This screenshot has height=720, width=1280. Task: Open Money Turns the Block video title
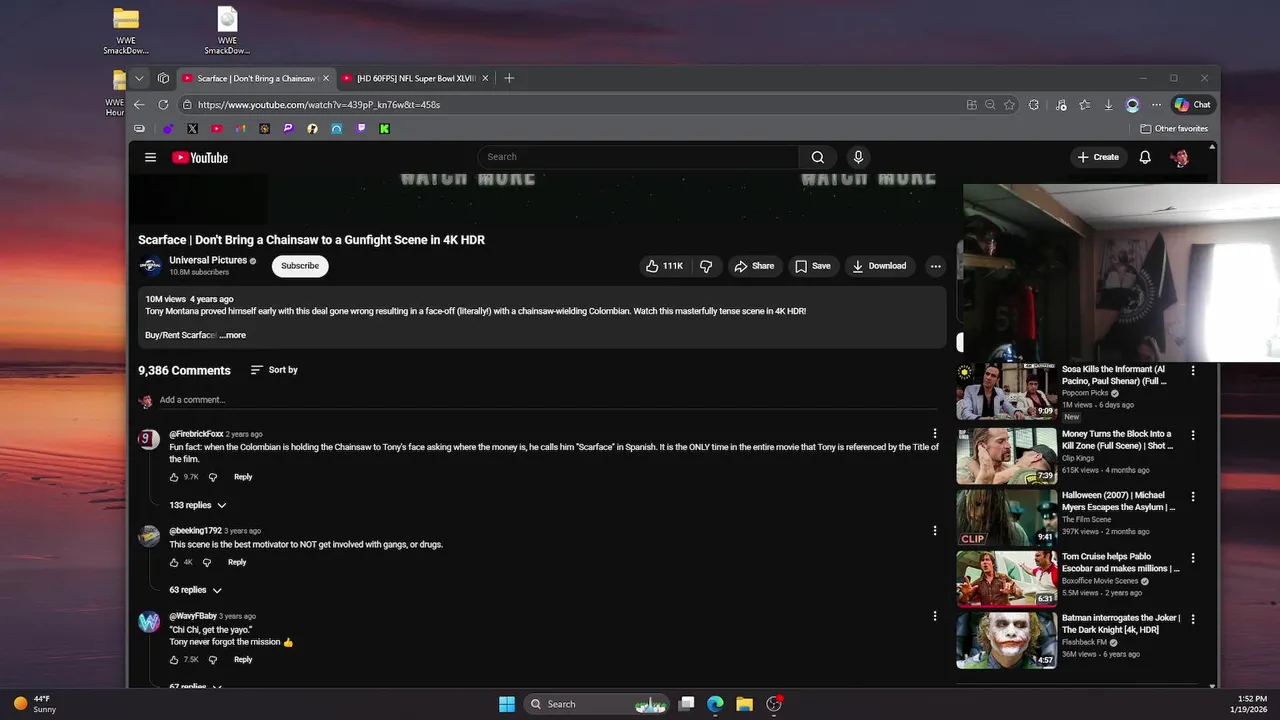point(1117,440)
